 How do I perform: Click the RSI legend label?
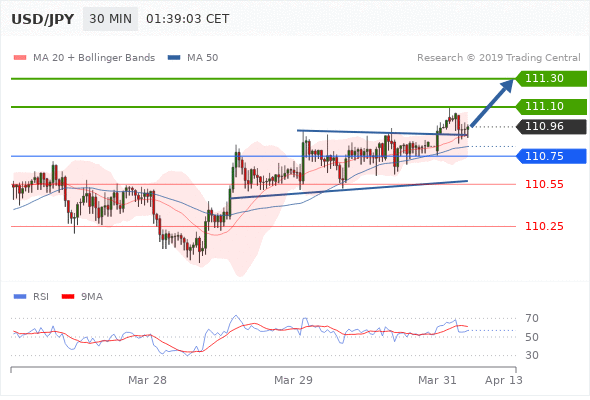[41, 297]
